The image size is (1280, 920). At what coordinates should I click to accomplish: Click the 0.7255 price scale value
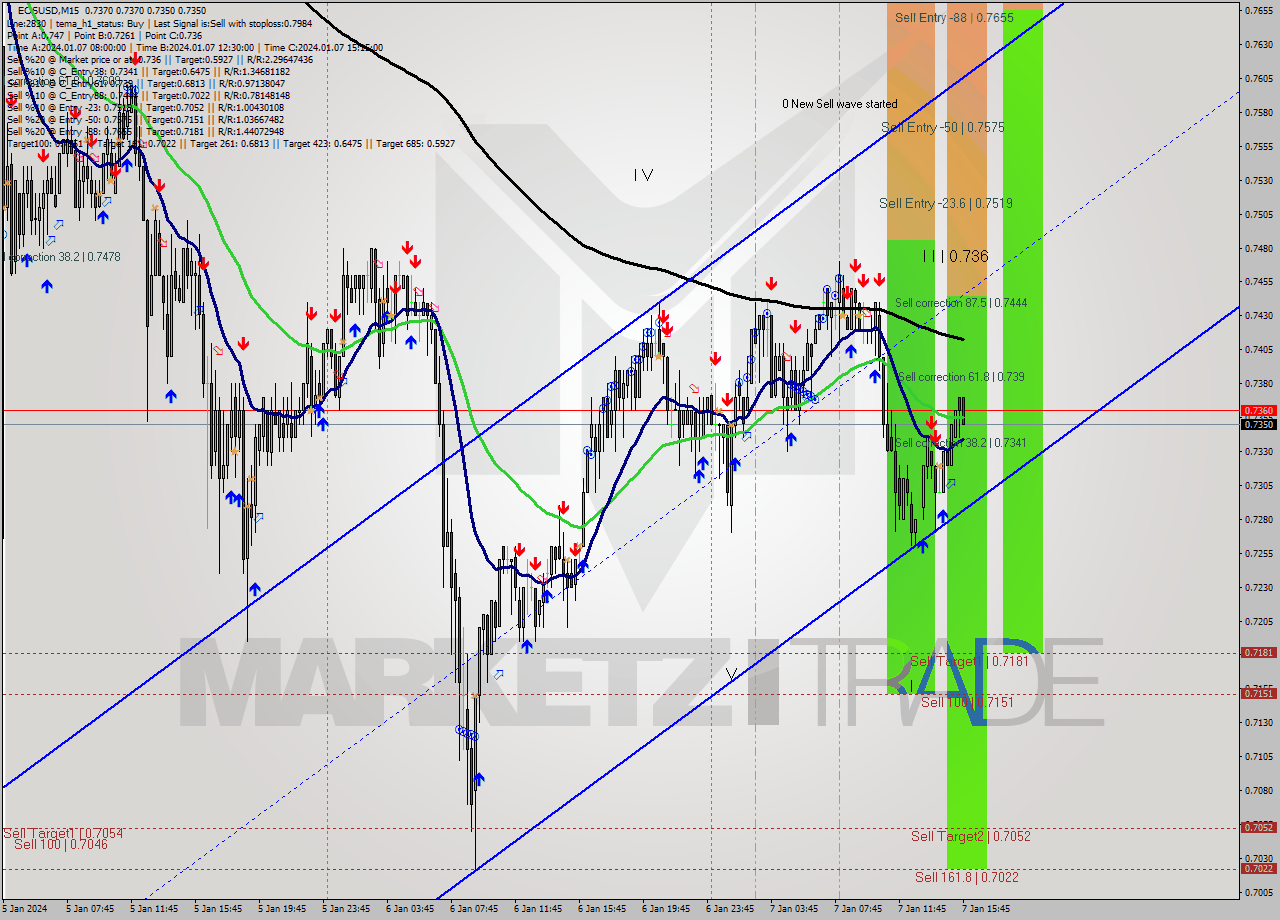click(x=1258, y=553)
